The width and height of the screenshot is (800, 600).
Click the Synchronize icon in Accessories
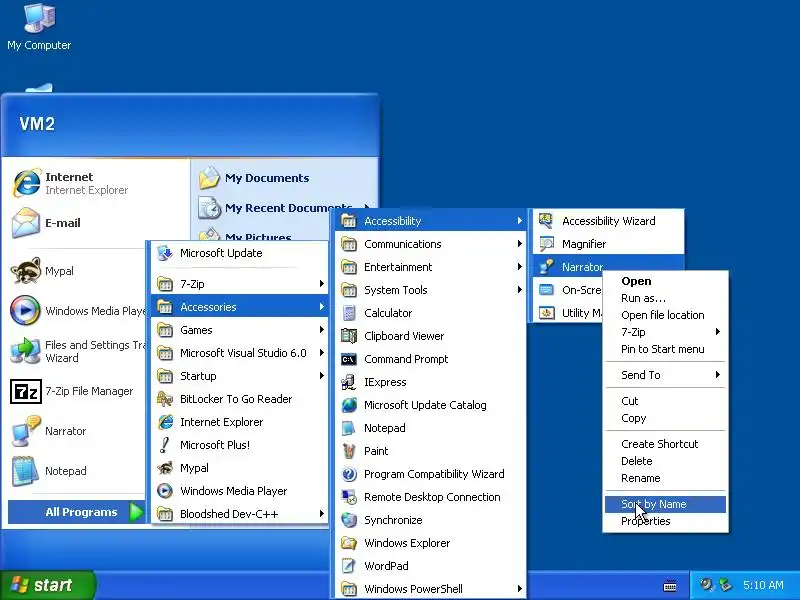click(x=349, y=520)
